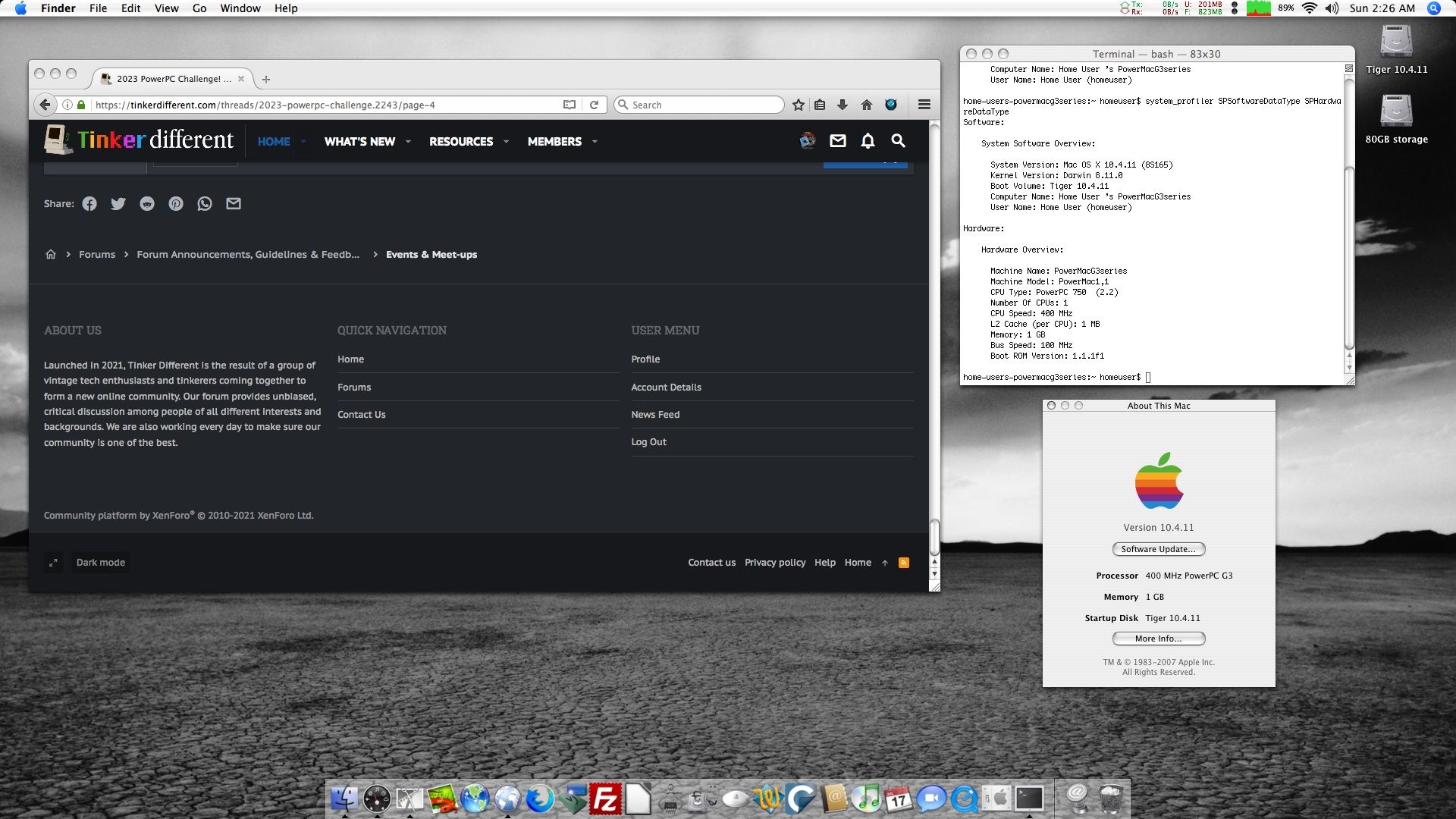Show bookmarks list toolbar icon
The height and width of the screenshot is (819, 1456).
[x=820, y=105]
